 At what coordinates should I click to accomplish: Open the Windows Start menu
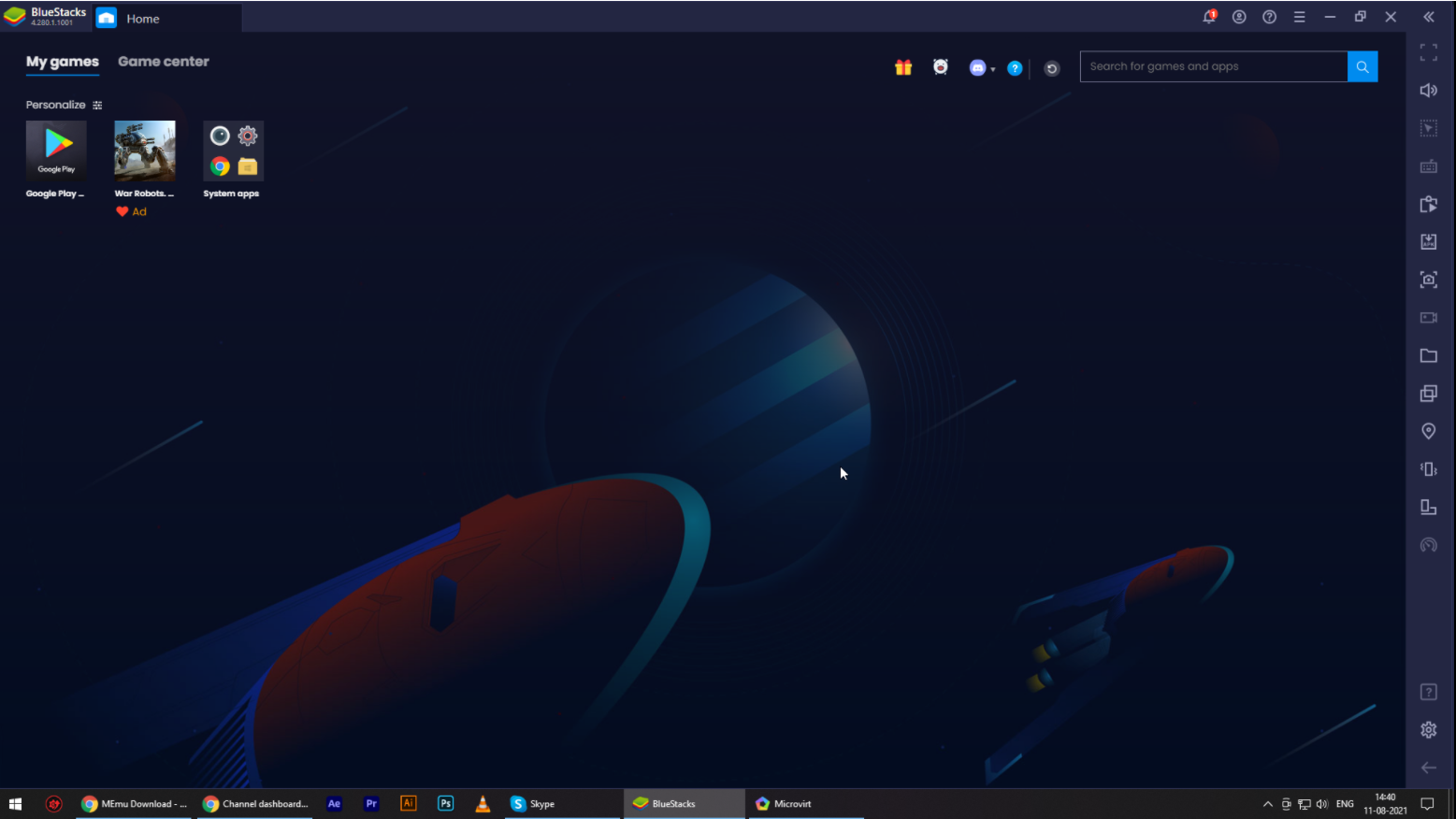coord(15,804)
